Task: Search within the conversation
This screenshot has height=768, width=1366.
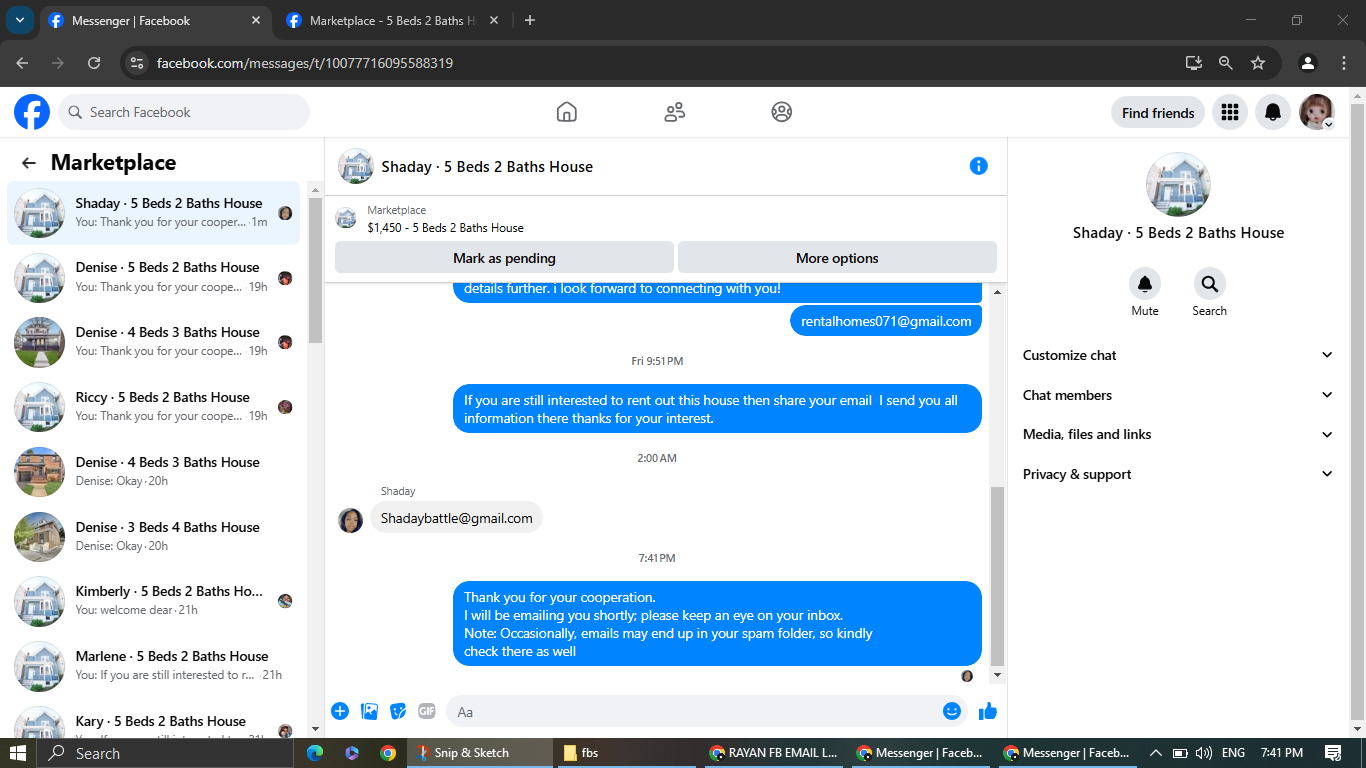Action: point(1209,284)
